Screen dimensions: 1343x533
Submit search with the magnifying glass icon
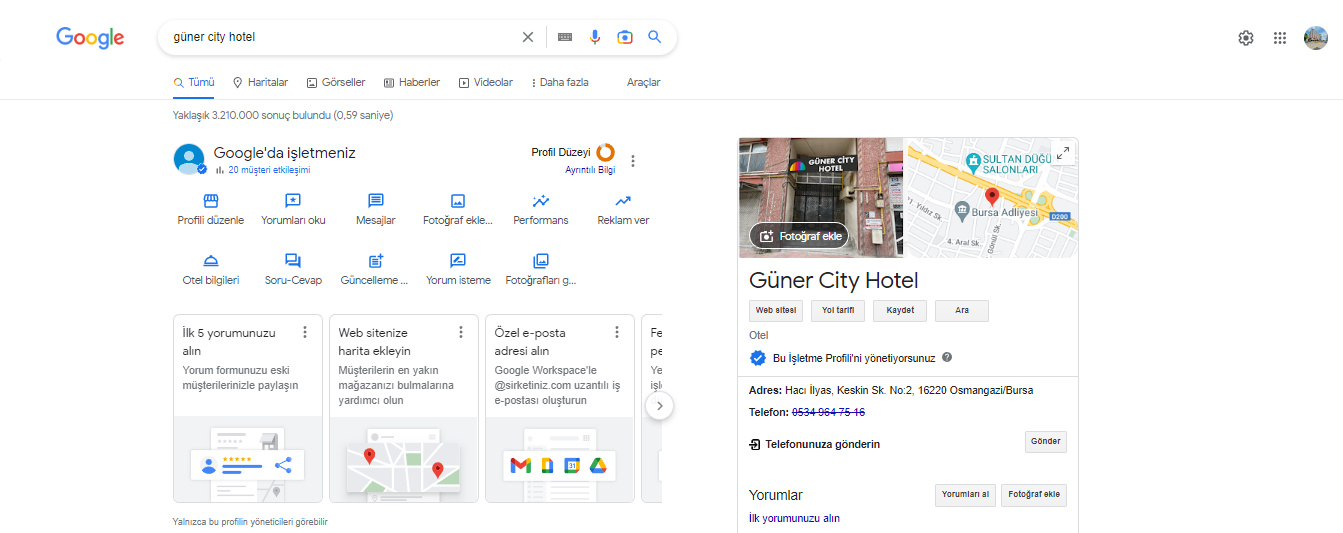(x=655, y=37)
